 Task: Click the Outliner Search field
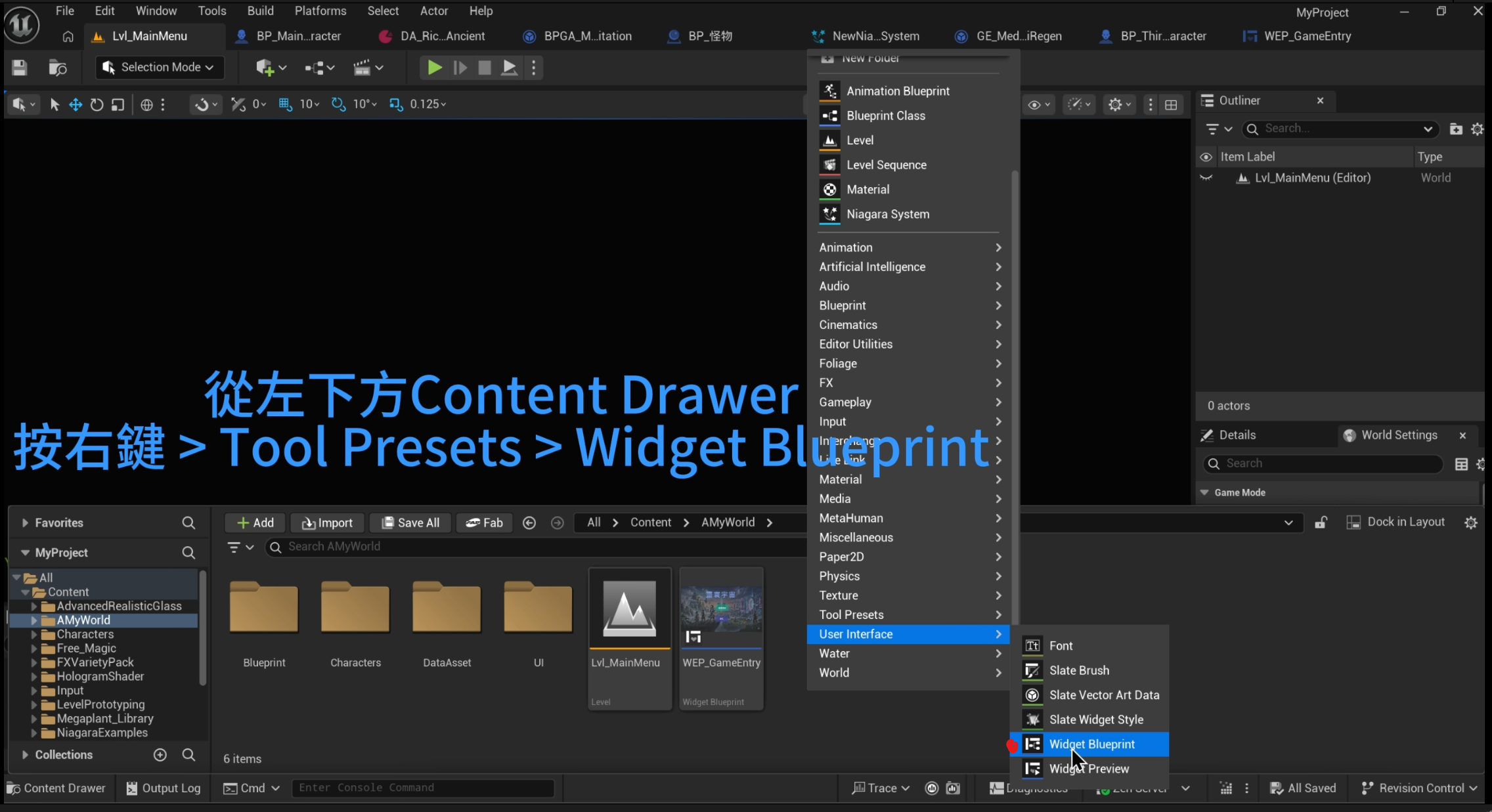[1340, 129]
